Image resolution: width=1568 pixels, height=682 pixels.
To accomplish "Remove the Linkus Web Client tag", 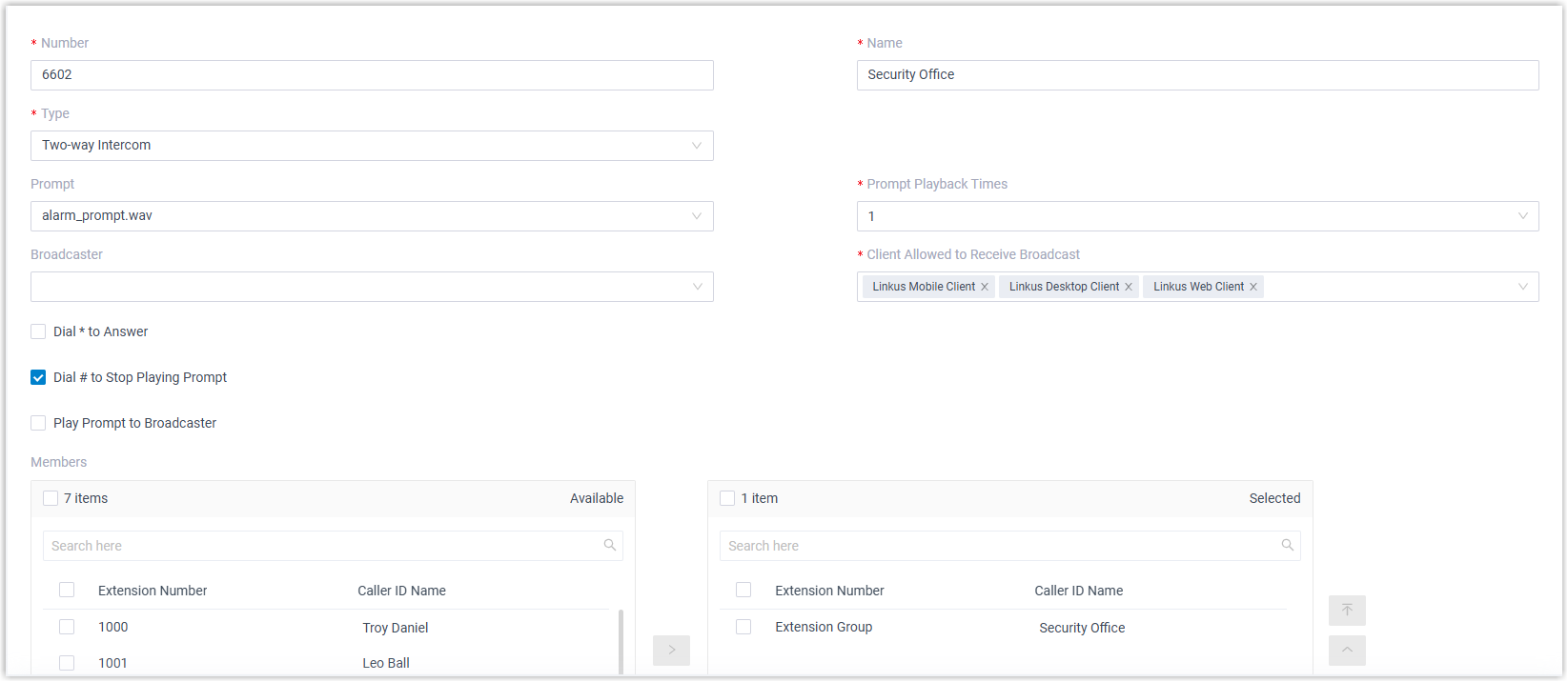I will pyautogui.click(x=1253, y=287).
